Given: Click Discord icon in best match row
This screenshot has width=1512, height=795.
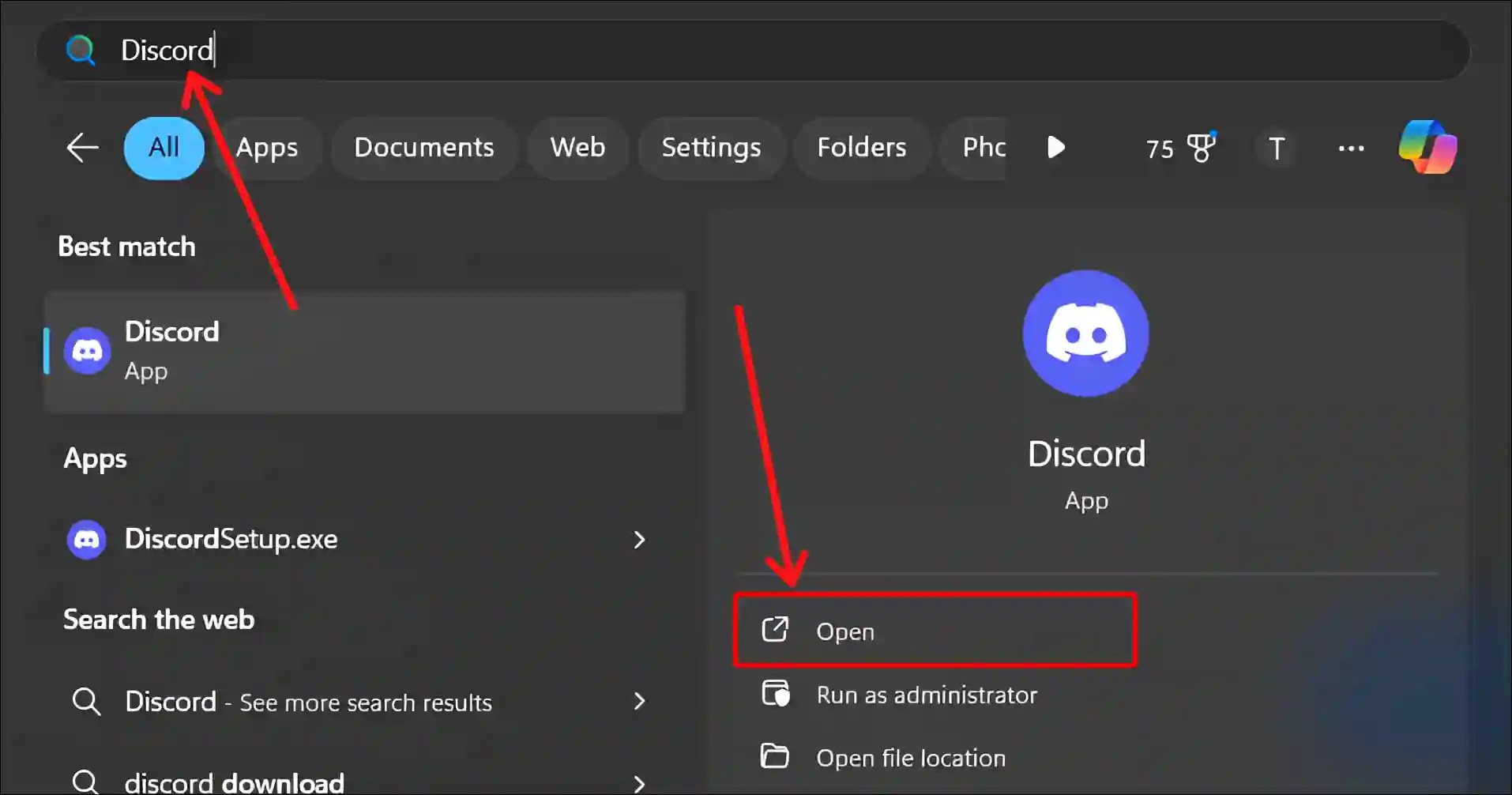Looking at the screenshot, I should pos(87,351).
